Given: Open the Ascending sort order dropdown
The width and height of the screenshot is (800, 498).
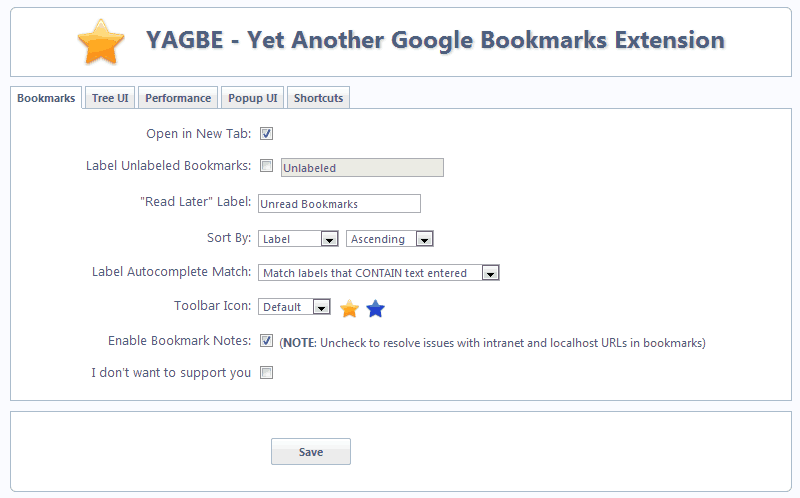Looking at the screenshot, I should click(x=390, y=239).
